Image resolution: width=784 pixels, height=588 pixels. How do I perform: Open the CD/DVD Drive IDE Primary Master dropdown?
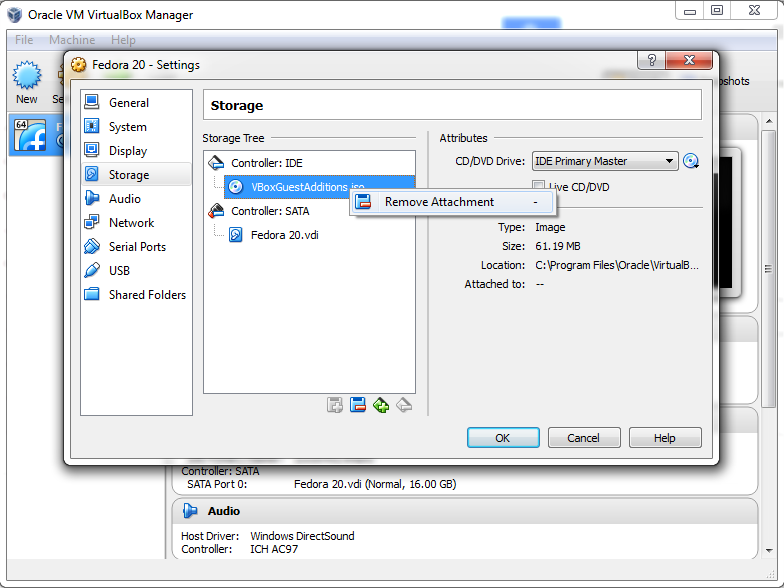[x=605, y=161]
